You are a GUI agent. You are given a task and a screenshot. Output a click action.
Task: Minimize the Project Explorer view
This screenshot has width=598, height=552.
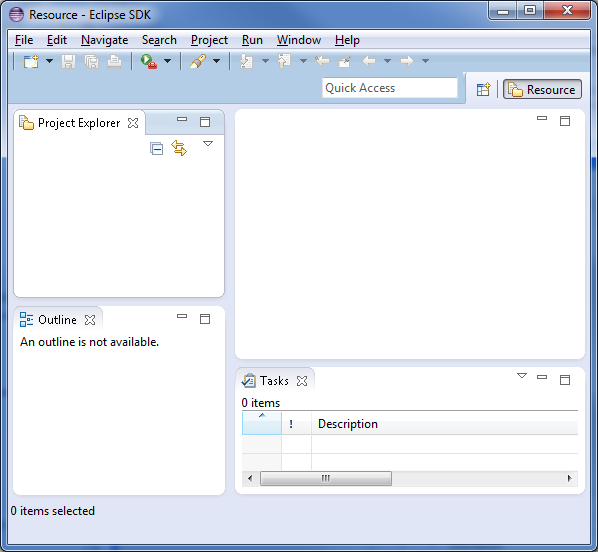click(x=182, y=119)
